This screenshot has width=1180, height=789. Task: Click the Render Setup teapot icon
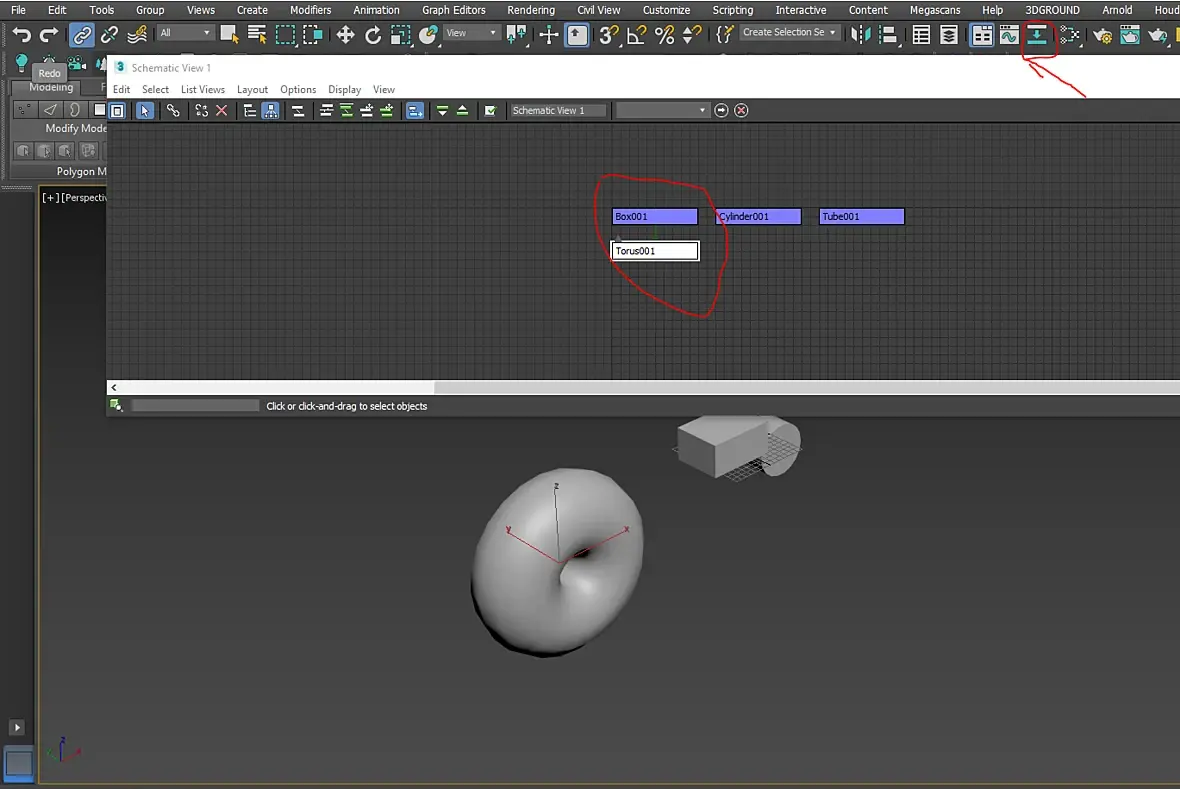pos(1102,35)
